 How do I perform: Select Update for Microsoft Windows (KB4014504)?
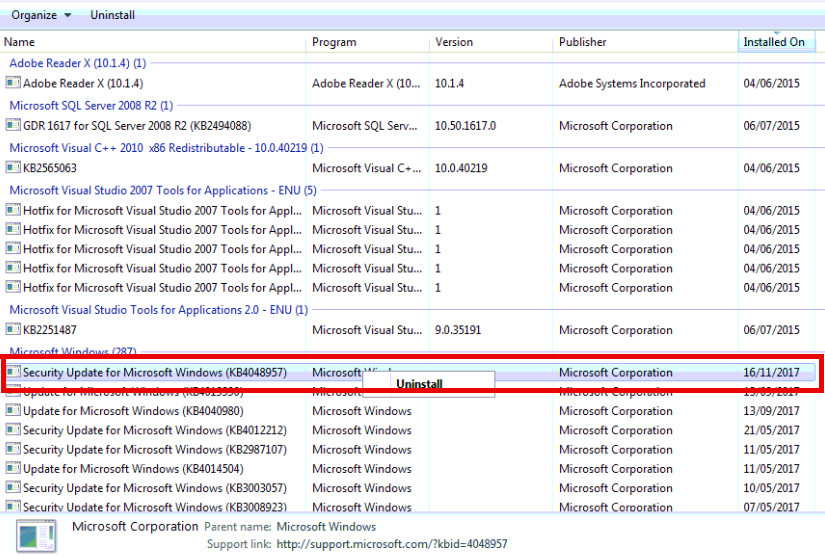point(133,469)
